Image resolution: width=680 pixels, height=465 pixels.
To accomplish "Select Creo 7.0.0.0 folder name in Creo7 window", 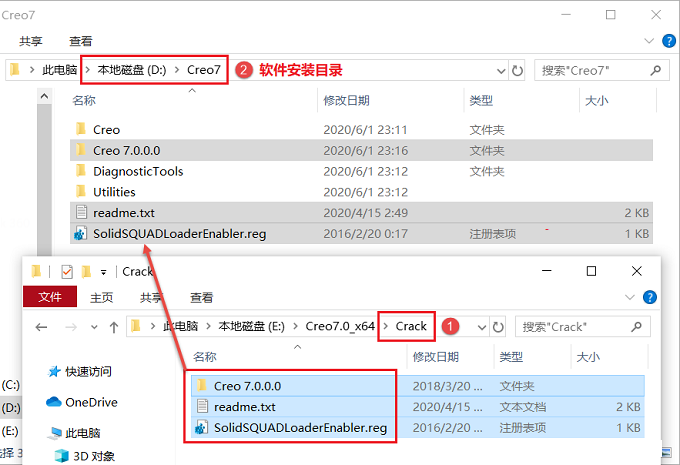I will (x=127, y=151).
